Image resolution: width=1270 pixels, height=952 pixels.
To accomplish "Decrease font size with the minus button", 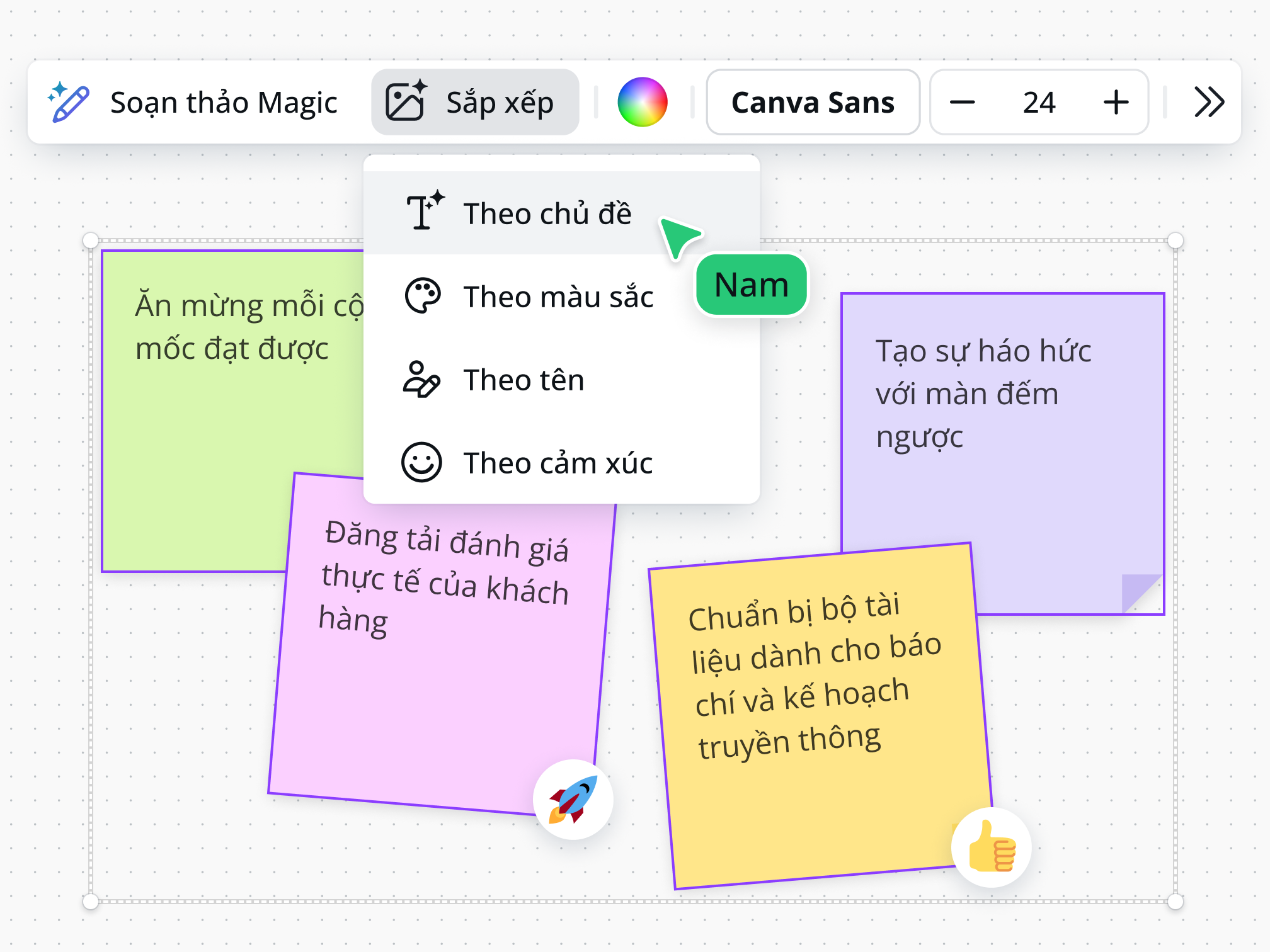I will click(x=964, y=102).
